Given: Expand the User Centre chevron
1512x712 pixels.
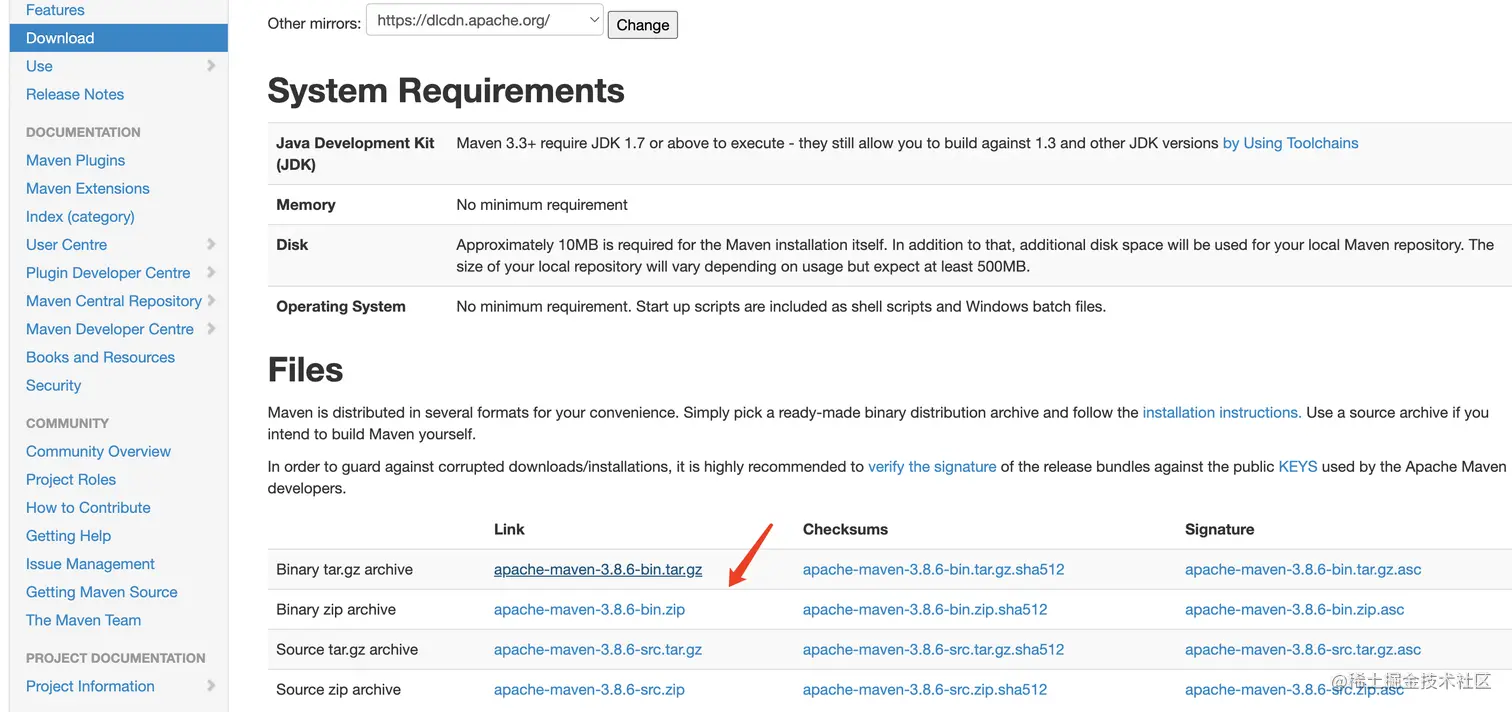Looking at the screenshot, I should (x=211, y=244).
